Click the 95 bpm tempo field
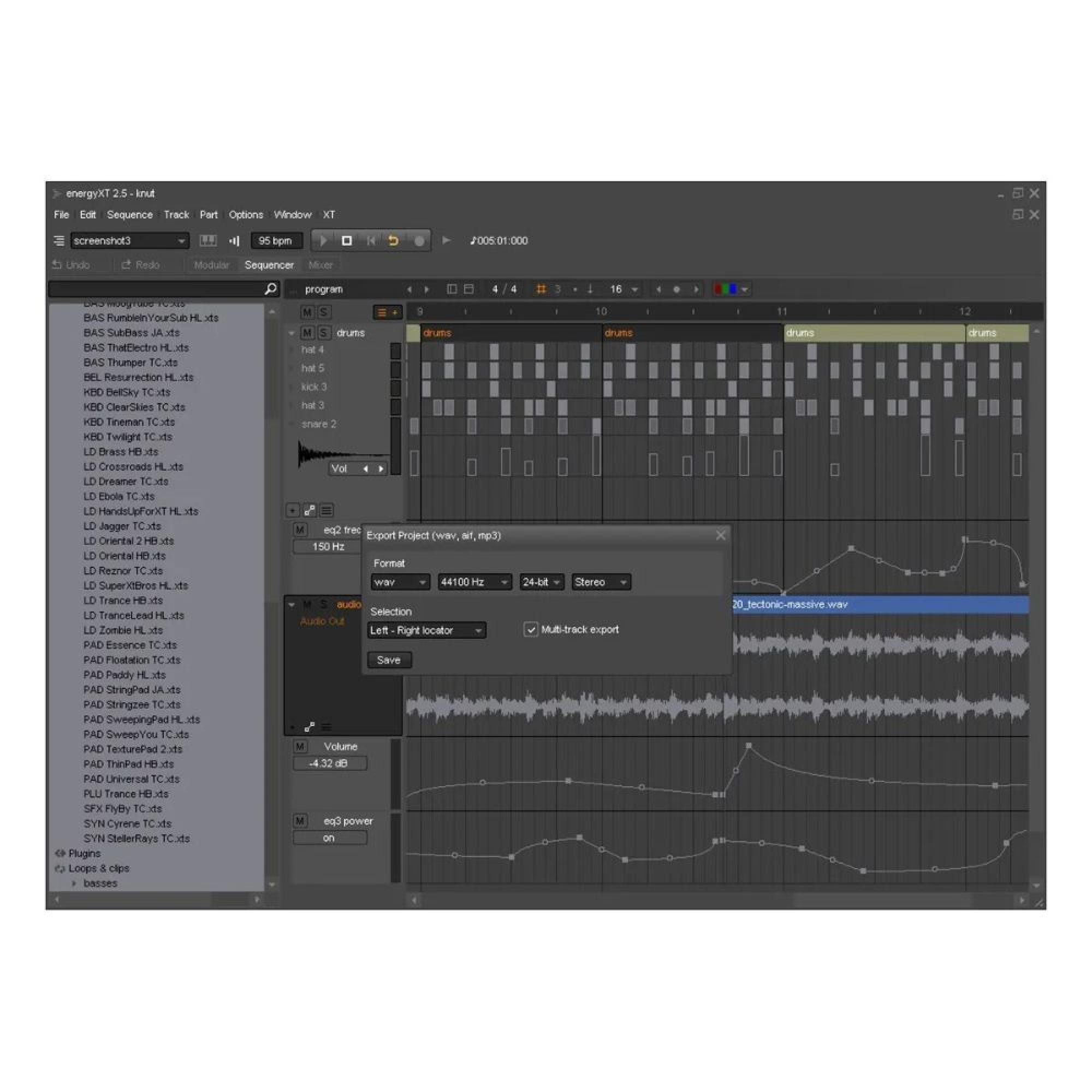 (275, 241)
